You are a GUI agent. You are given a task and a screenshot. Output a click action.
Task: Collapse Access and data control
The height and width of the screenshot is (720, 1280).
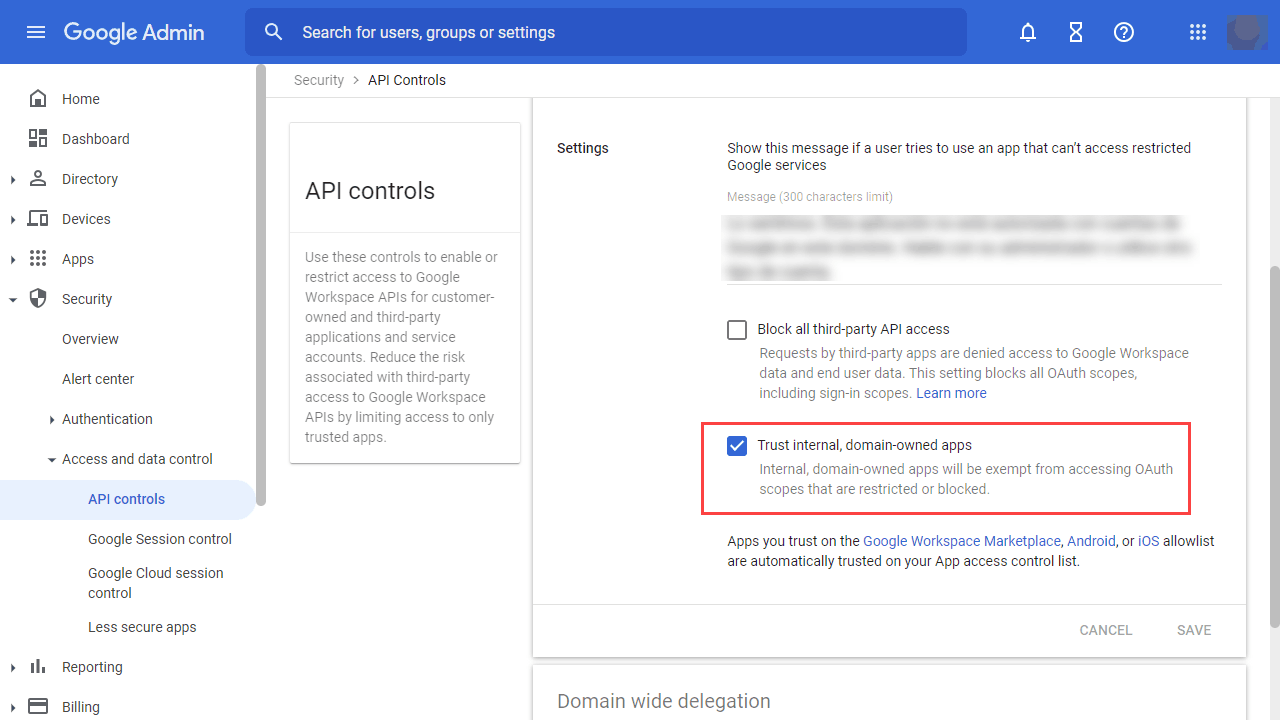(x=52, y=459)
